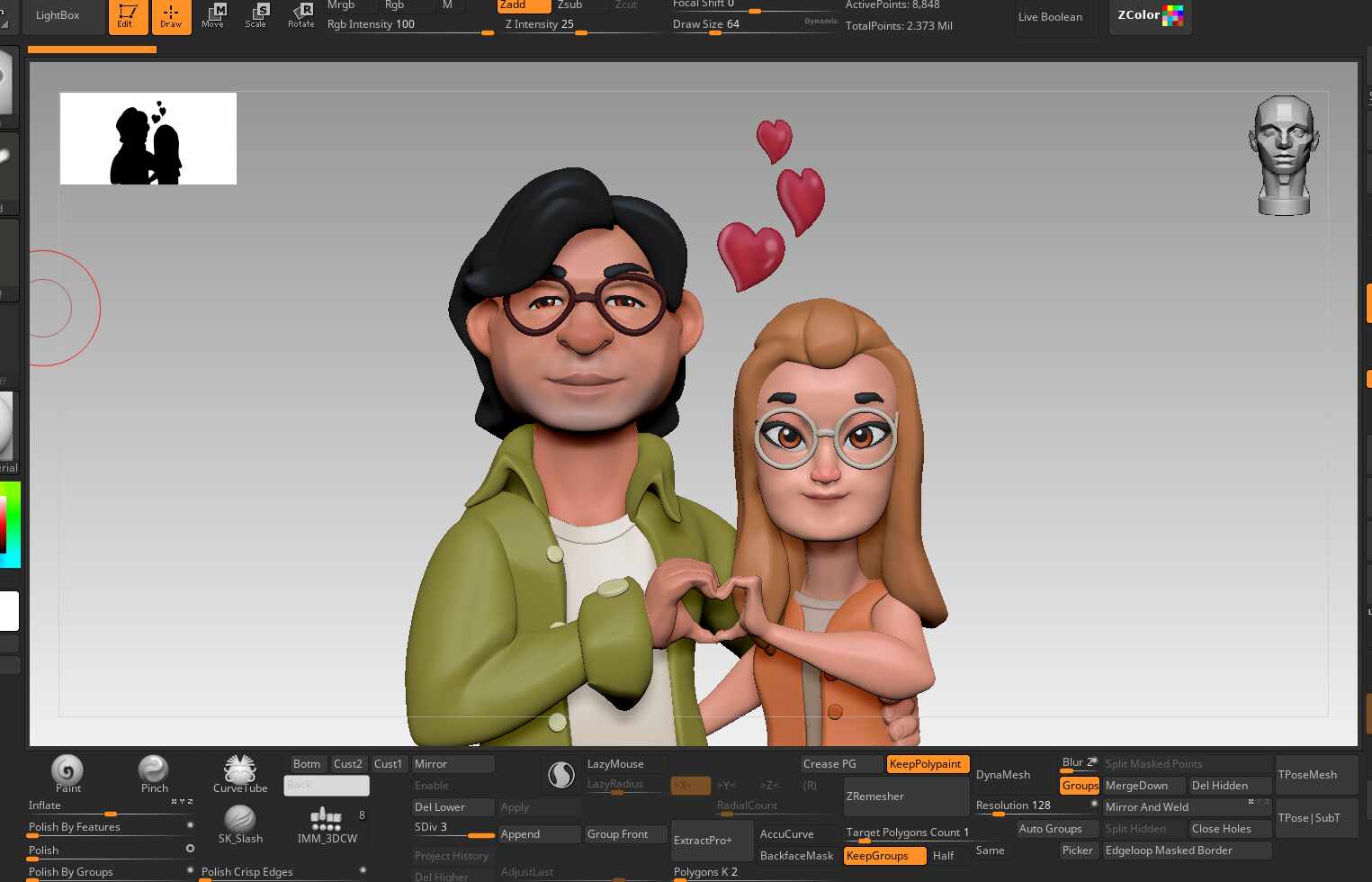Toggle KeepPolypaint option off

pyautogui.click(x=927, y=764)
